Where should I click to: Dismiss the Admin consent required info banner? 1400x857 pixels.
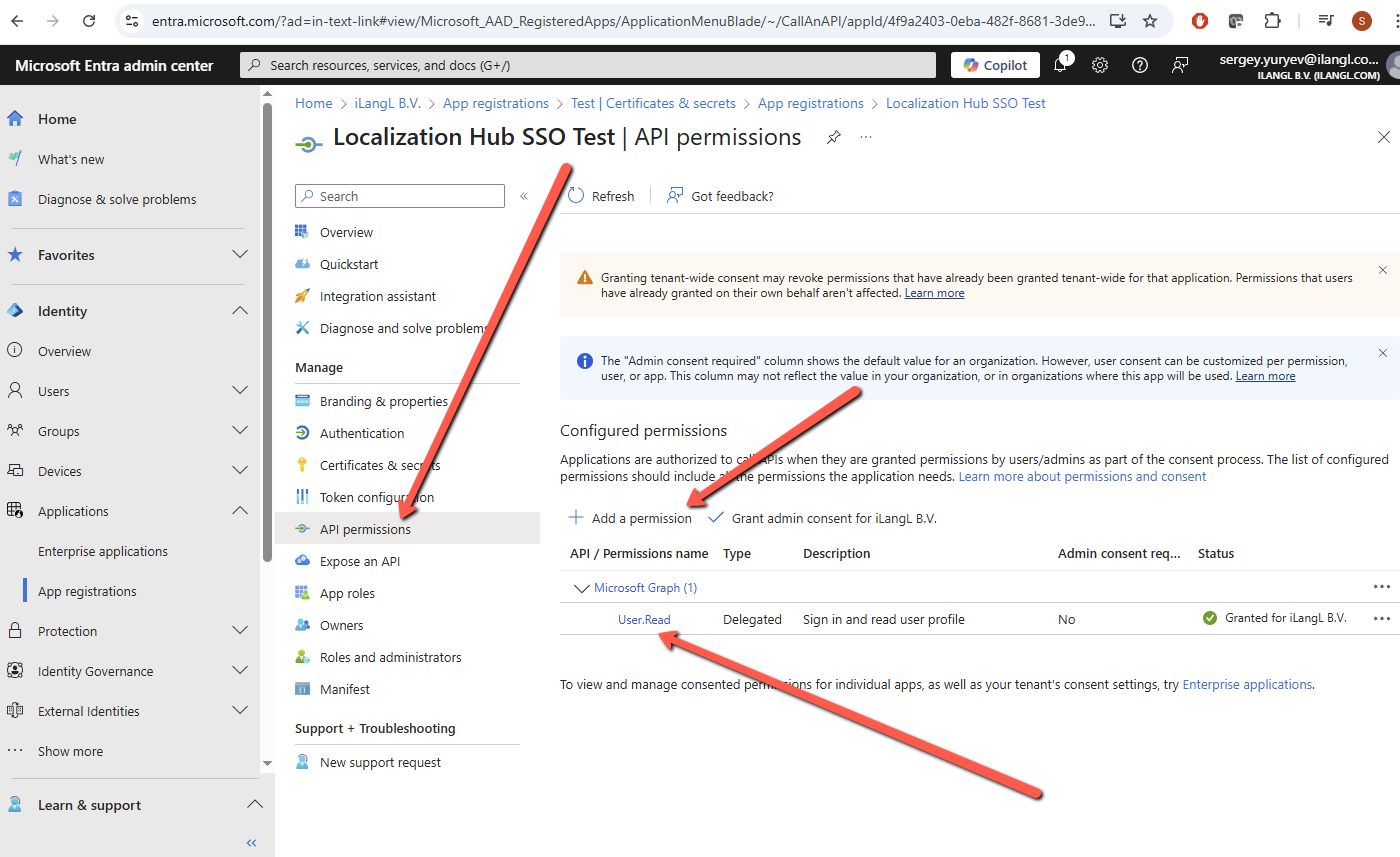coord(1383,353)
